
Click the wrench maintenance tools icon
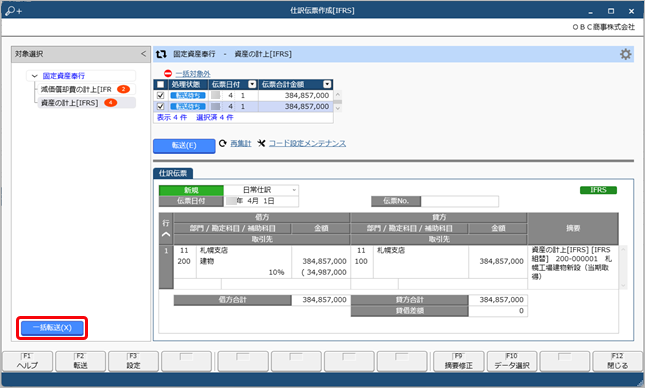261,143
